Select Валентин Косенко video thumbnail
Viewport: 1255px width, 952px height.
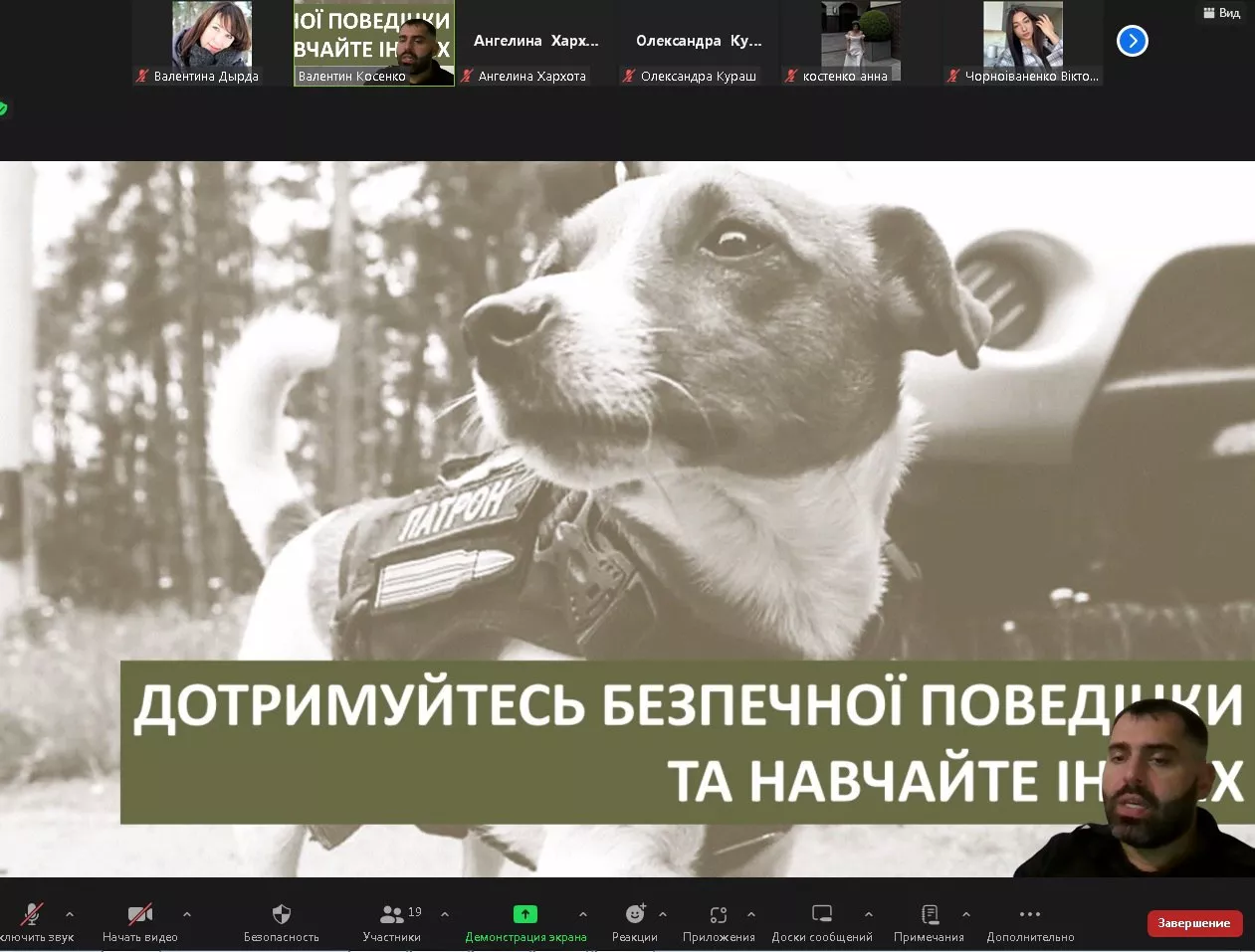click(373, 42)
